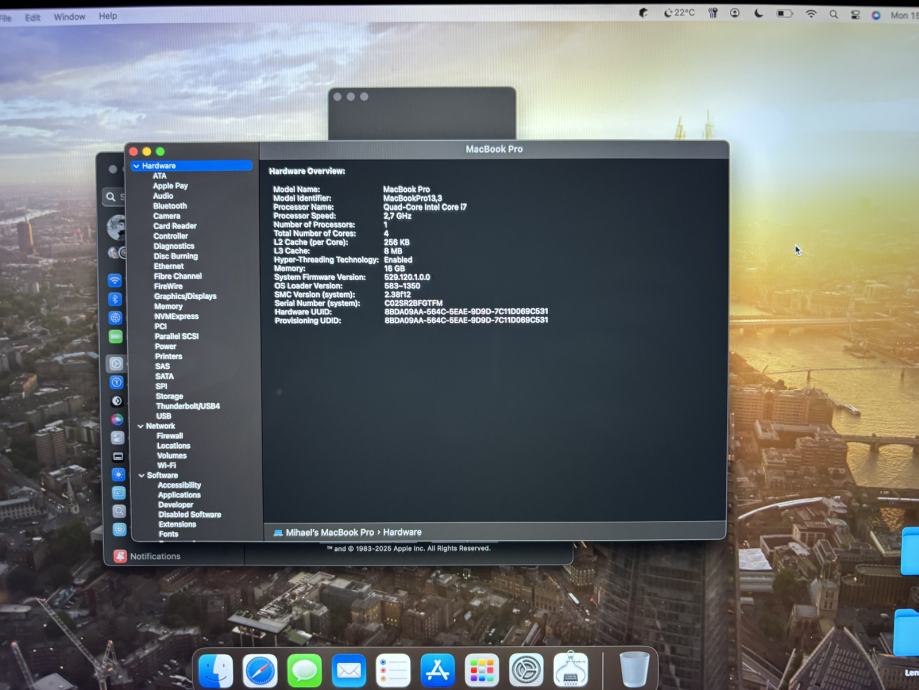Click Notifications in the Settings sidebar
Screen dimensions: 919x690
point(154,556)
